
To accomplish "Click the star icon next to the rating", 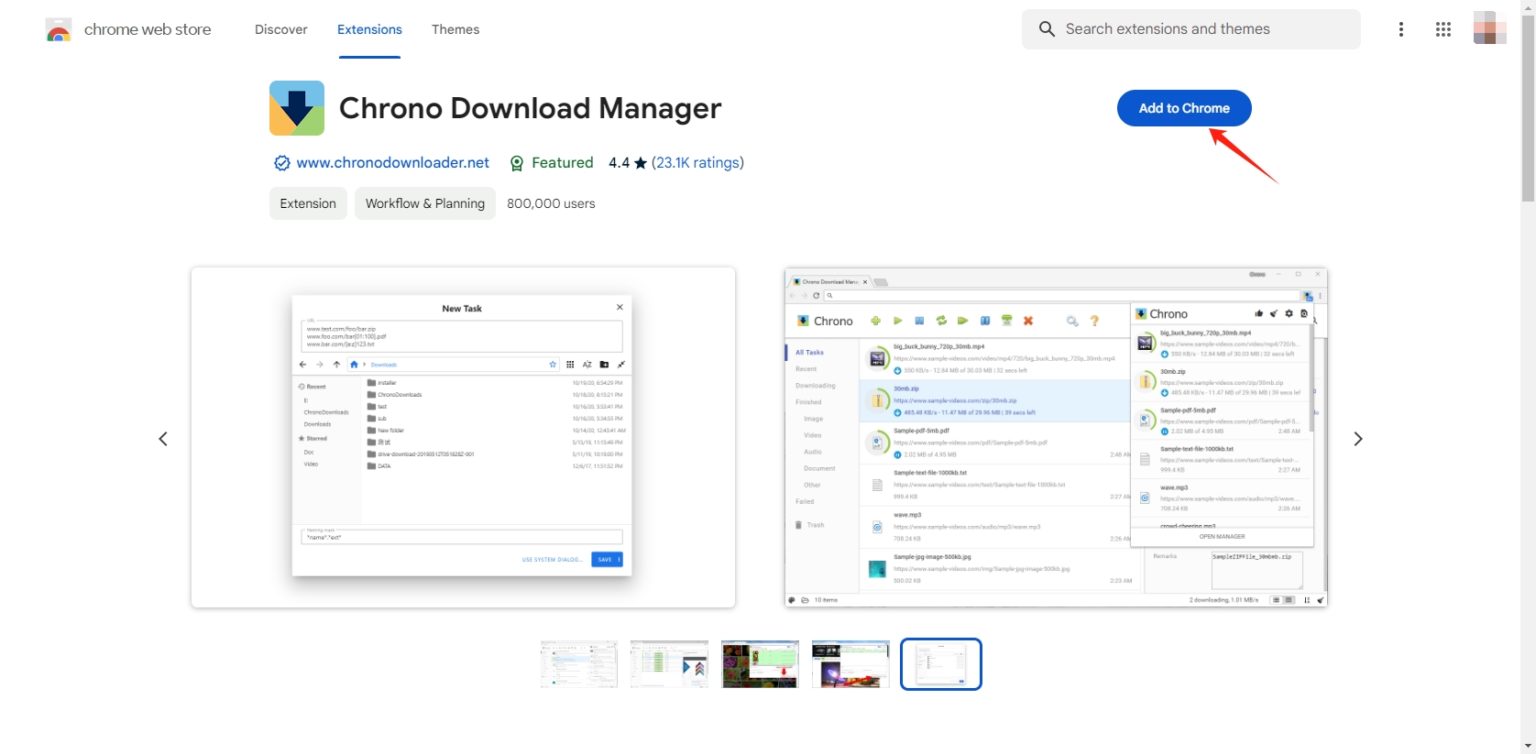I will click(x=638, y=162).
